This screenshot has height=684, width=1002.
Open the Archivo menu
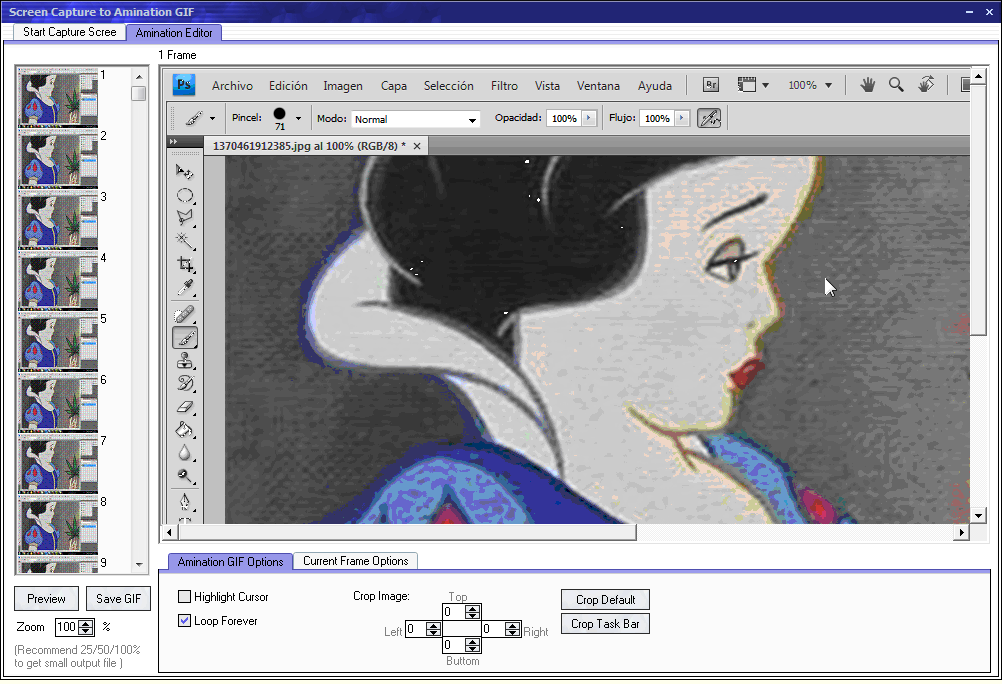coord(232,86)
